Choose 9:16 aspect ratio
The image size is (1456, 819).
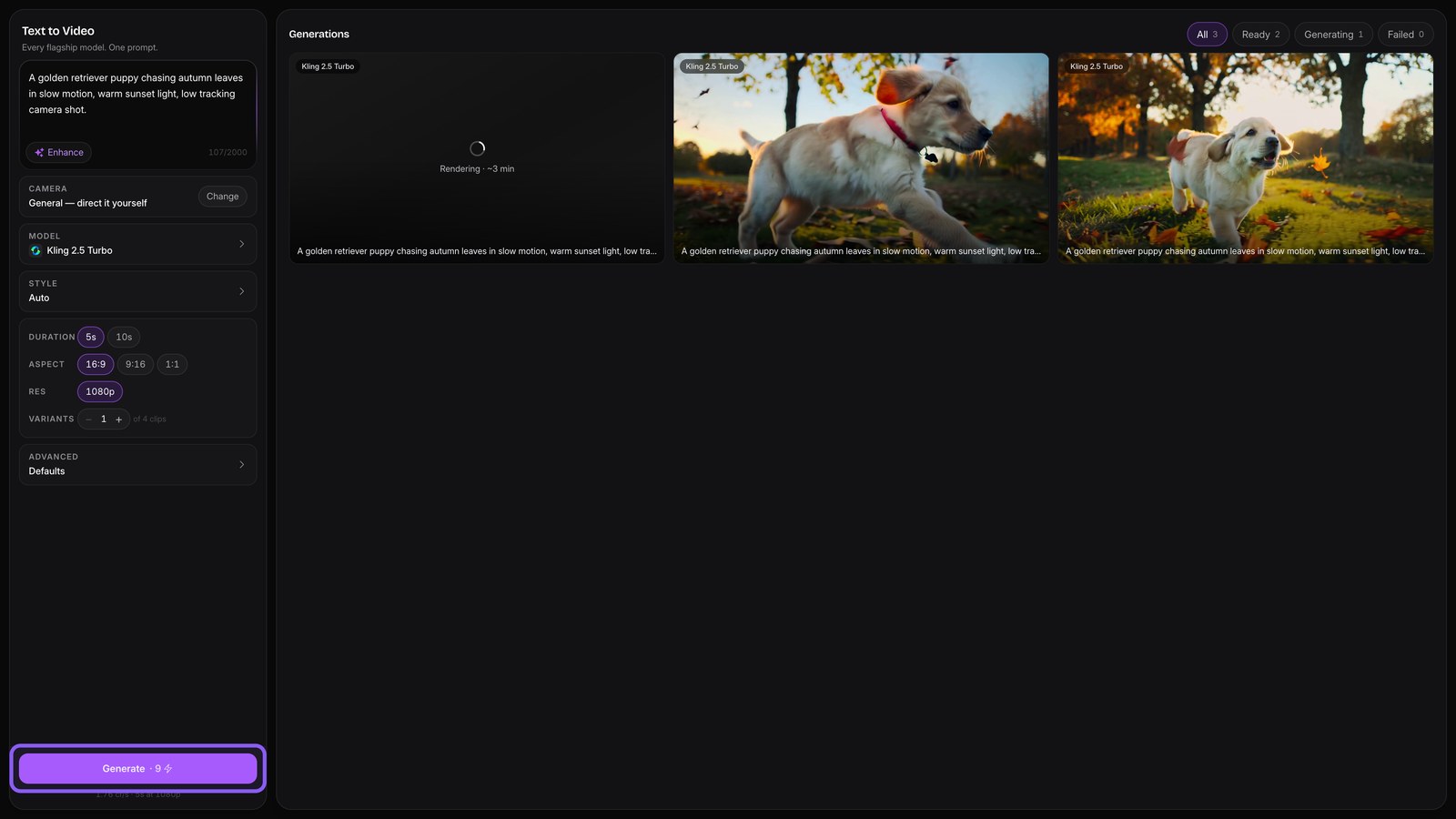[x=136, y=364]
